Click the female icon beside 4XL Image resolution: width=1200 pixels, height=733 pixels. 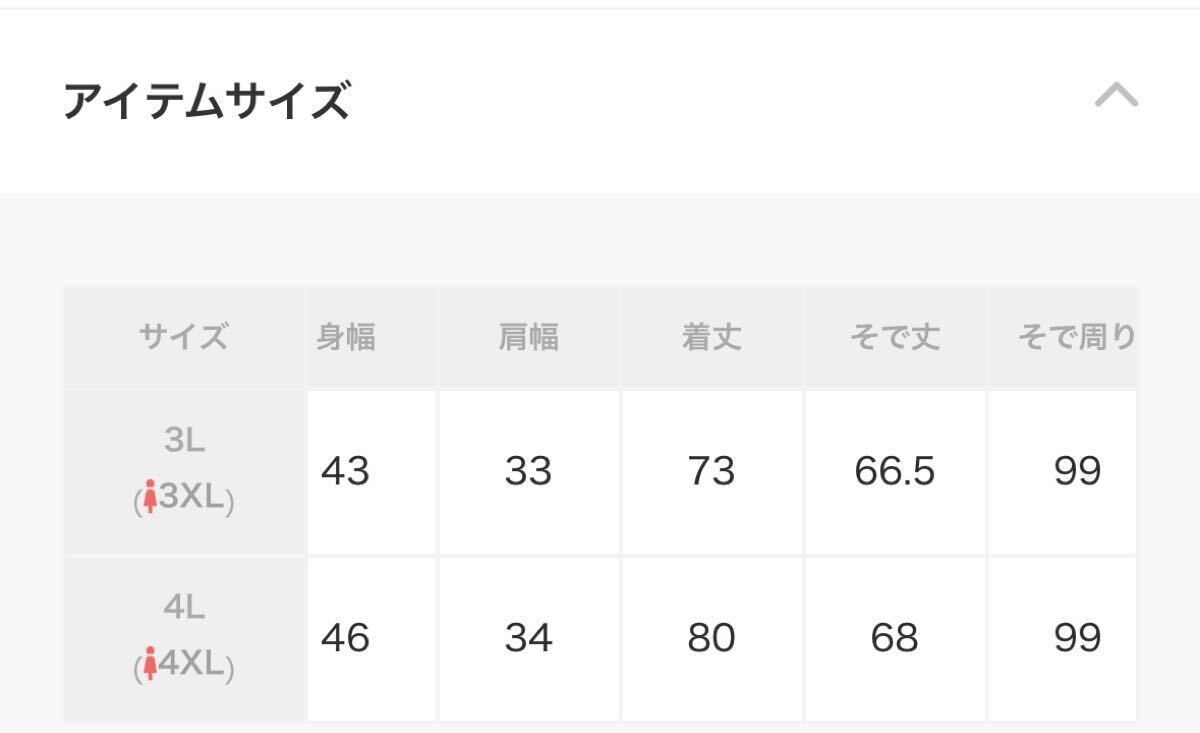(x=151, y=664)
